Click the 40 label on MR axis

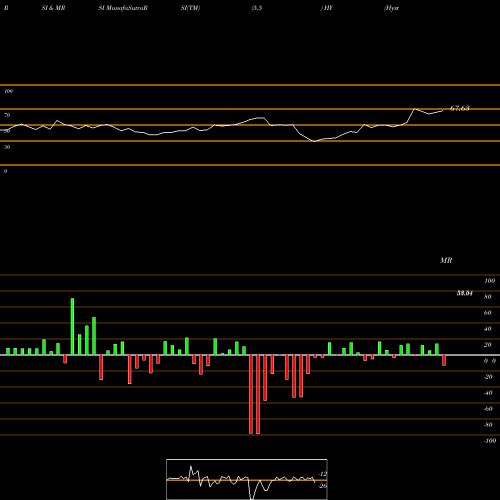(488, 329)
